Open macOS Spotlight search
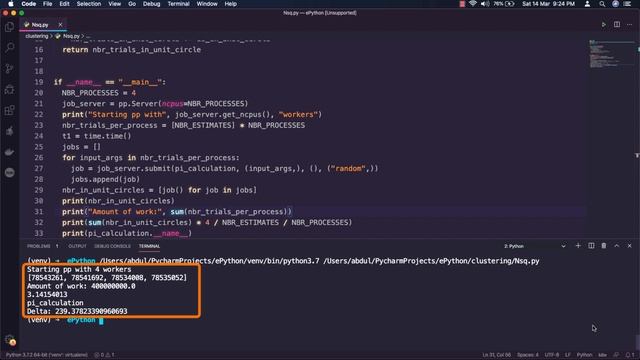Screen dimensions: 640x360 (x=602, y=4)
